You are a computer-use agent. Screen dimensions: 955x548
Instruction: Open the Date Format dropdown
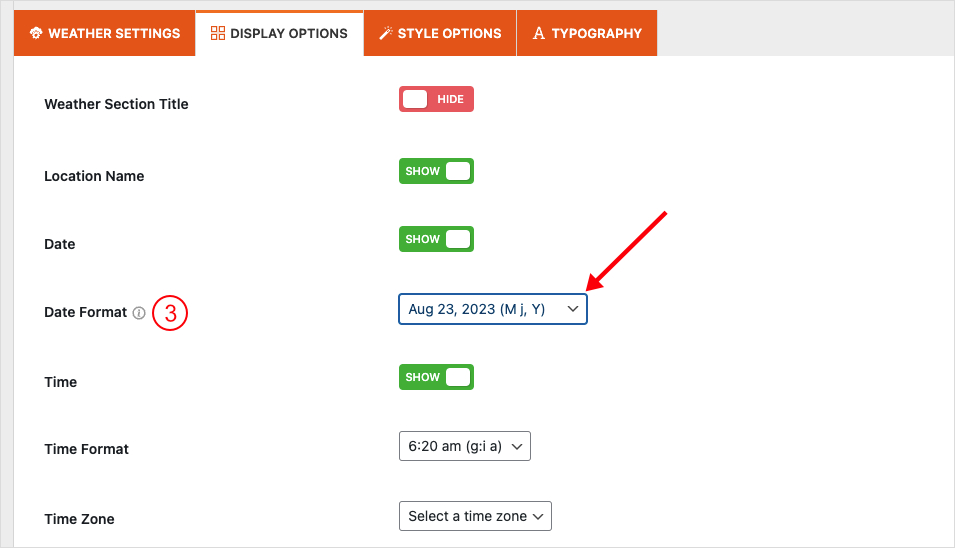(492, 309)
